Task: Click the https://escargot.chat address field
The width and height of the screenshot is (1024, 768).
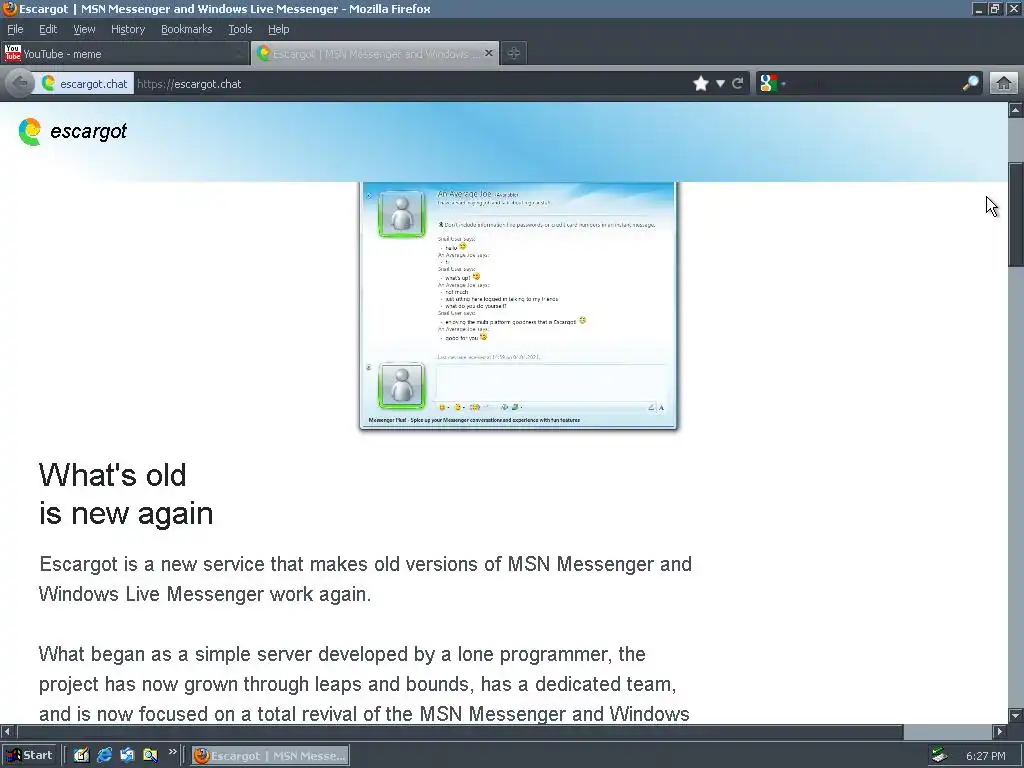Action: point(411,84)
